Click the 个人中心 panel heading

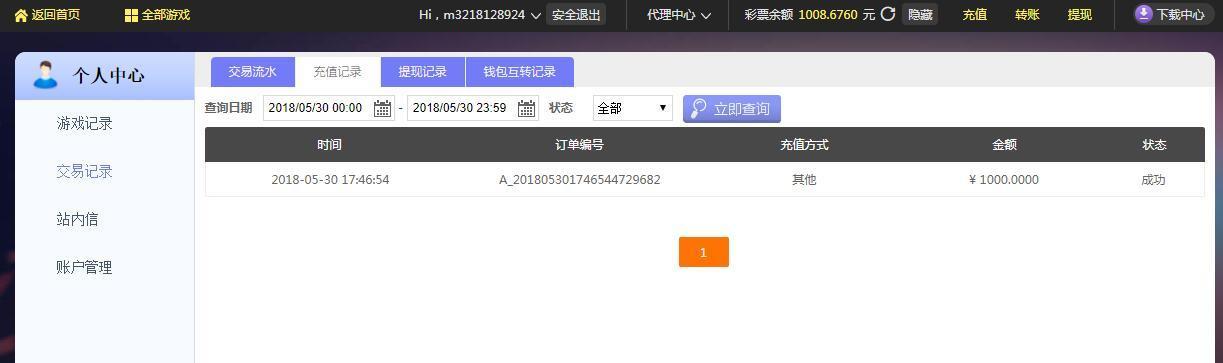pyautogui.click(x=108, y=76)
